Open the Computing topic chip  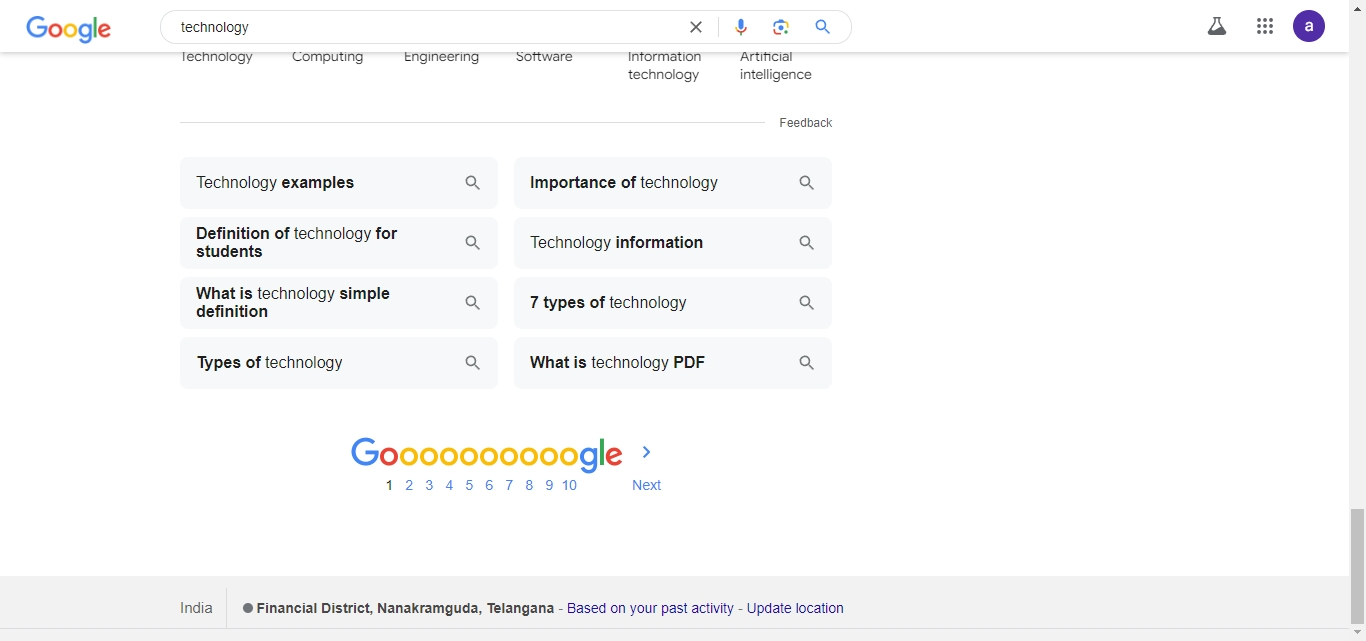[x=327, y=57]
